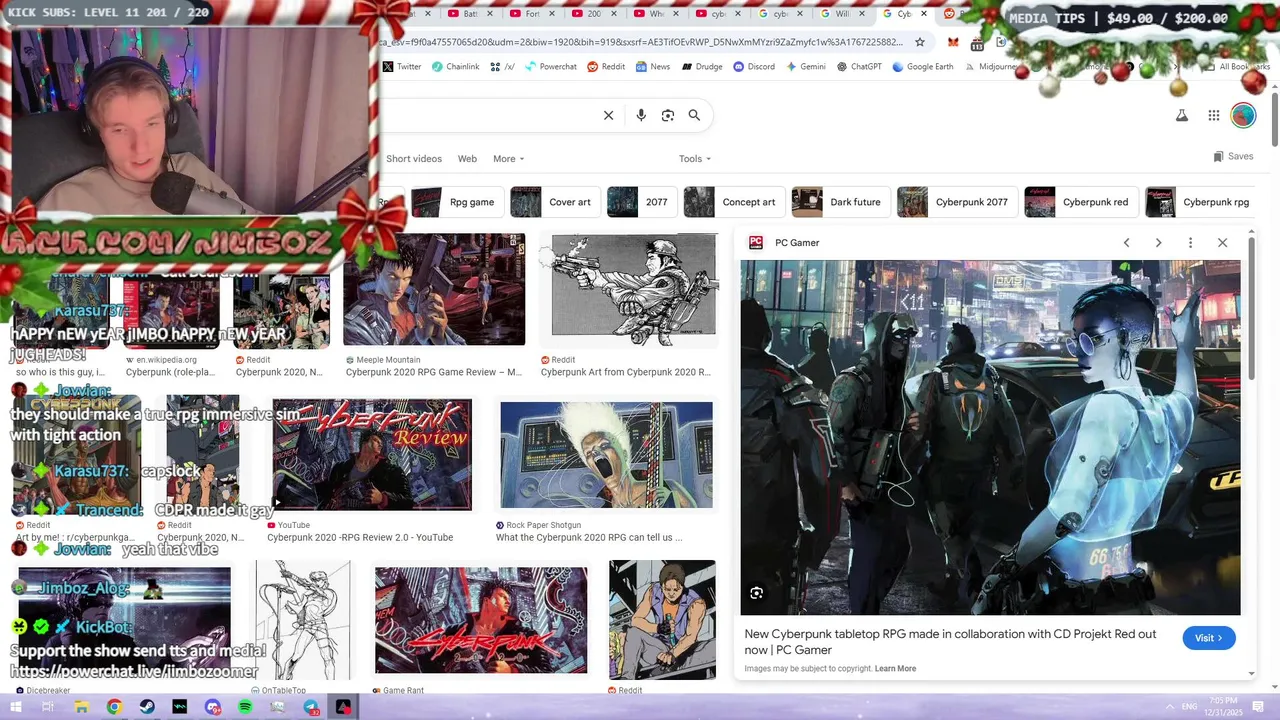Open Rock Paper Shotgun screaming face thumbnail

(x=607, y=455)
